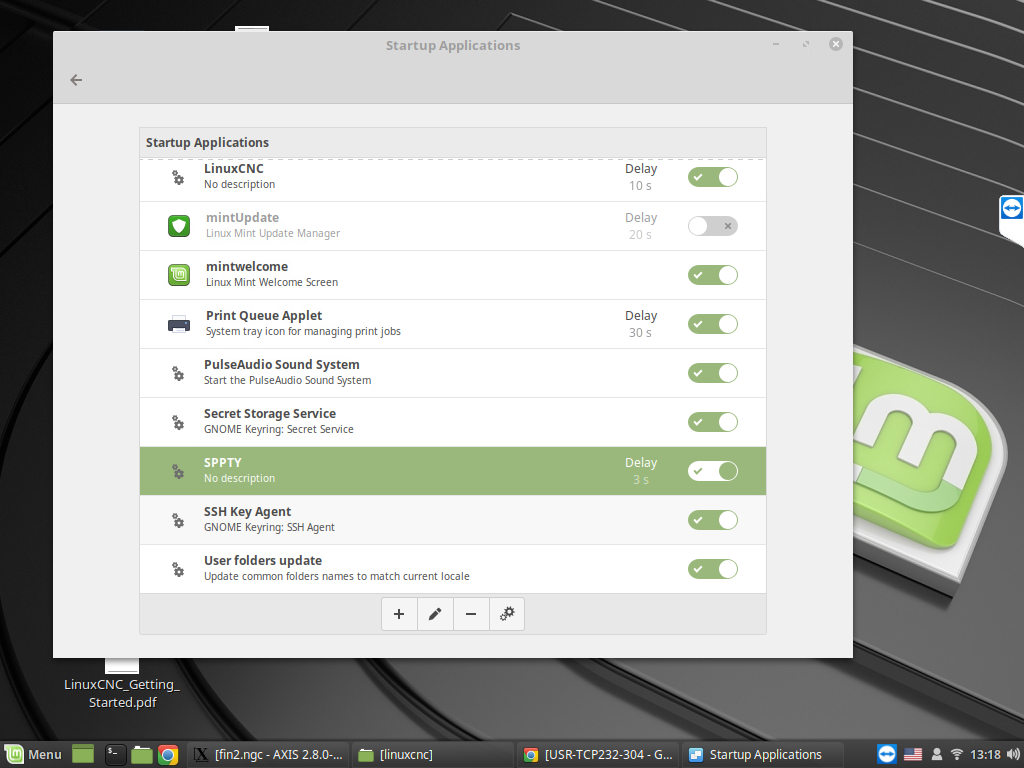The height and width of the screenshot is (768, 1024).
Task: Click the LinuxCNC gear icon
Action: [x=178, y=177]
